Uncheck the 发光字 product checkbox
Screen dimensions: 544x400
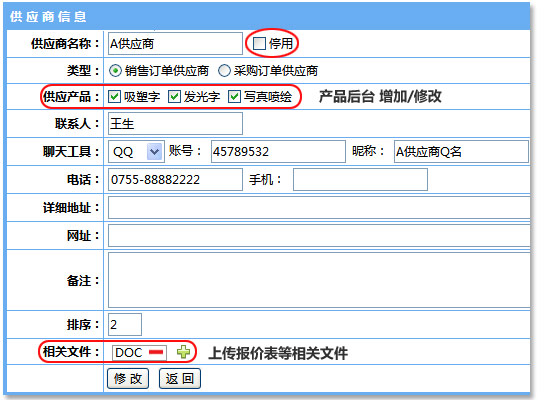pyautogui.click(x=174, y=96)
